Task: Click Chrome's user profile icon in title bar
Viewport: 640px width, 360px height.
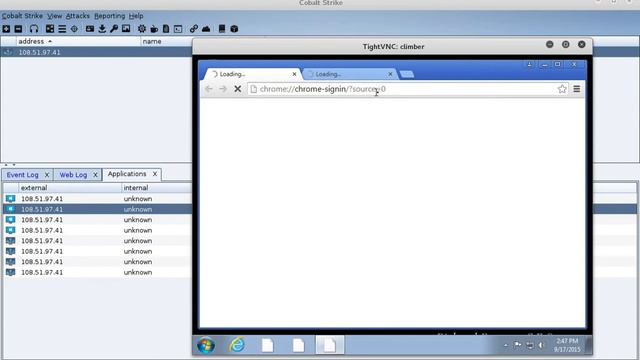Action: point(529,64)
